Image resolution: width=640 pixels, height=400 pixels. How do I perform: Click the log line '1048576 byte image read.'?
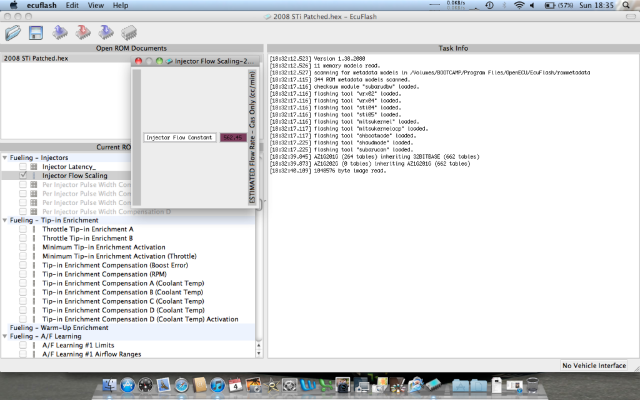tap(328, 171)
